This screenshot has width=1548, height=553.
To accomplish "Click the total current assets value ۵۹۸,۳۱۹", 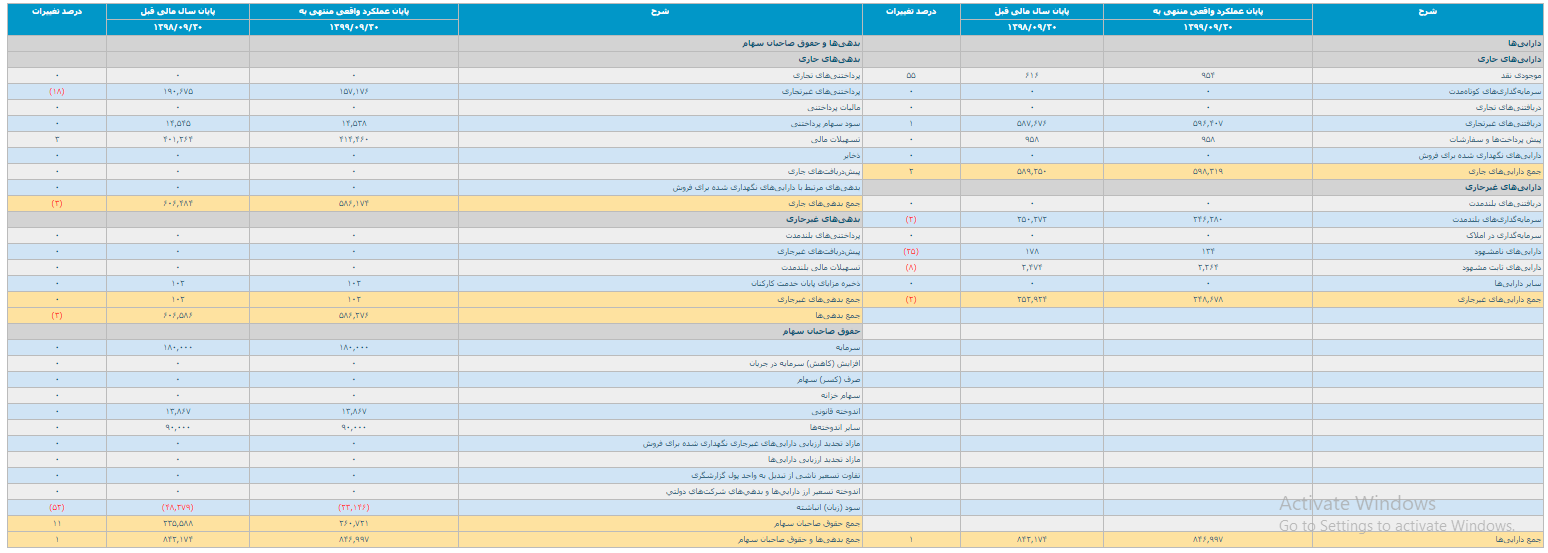I will point(1207,171).
